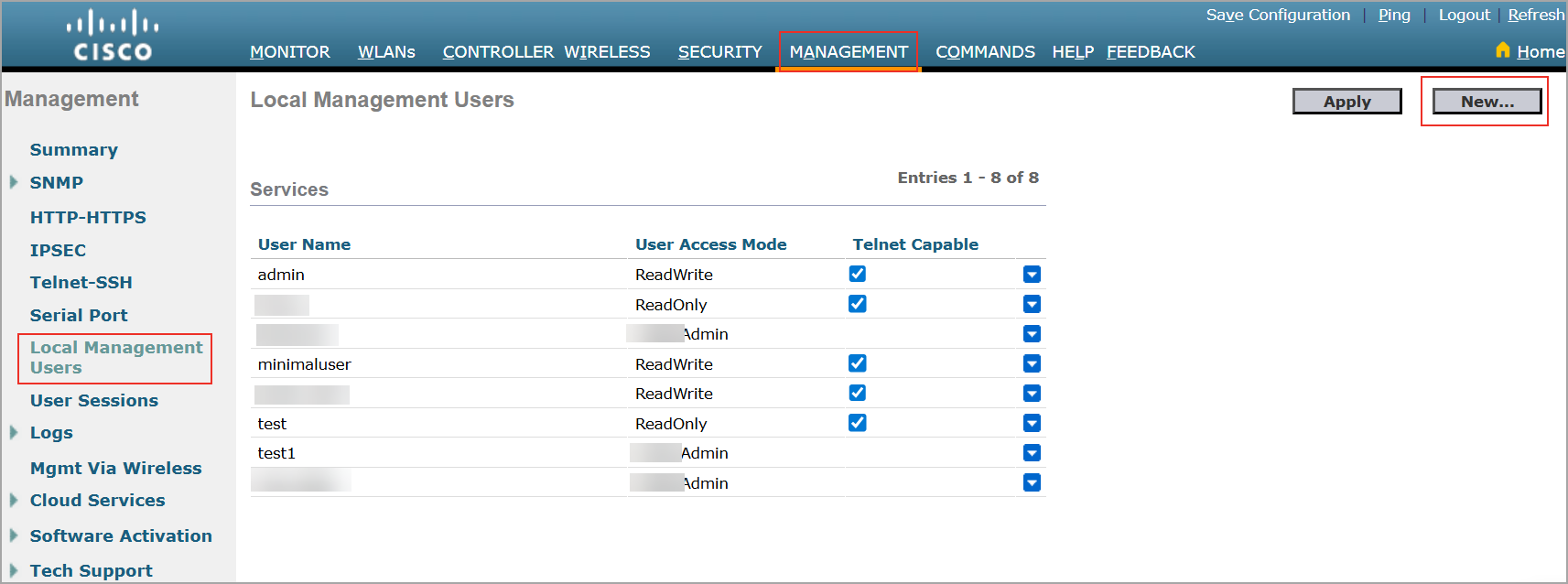
Task: Open blue dropdown arrow for test1 row
Action: pos(1032,453)
